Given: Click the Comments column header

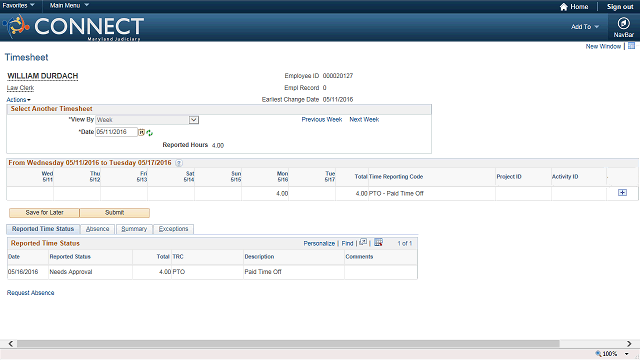Looking at the screenshot, I should tap(359, 257).
